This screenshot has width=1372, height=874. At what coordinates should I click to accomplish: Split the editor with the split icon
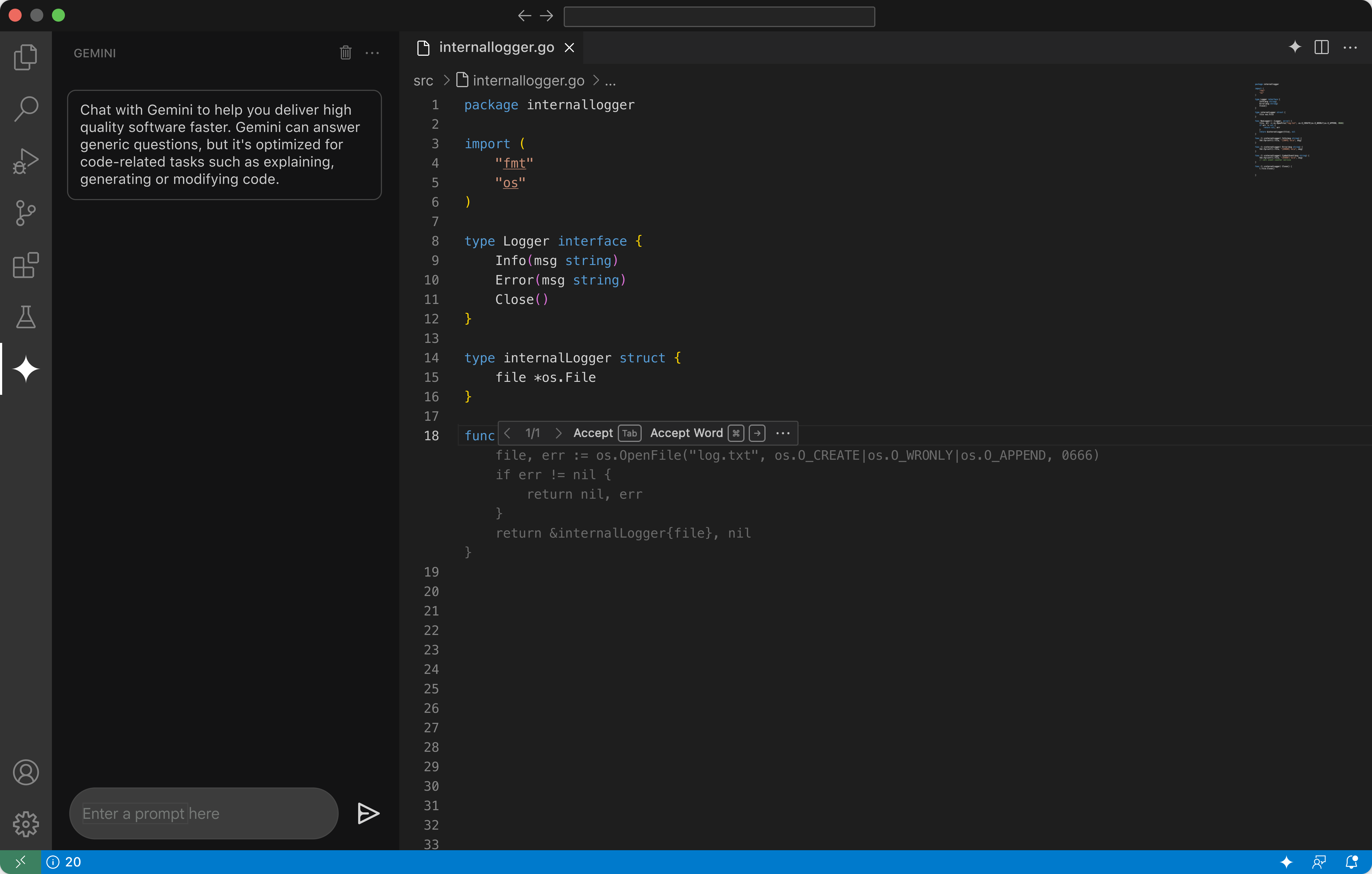(x=1322, y=47)
